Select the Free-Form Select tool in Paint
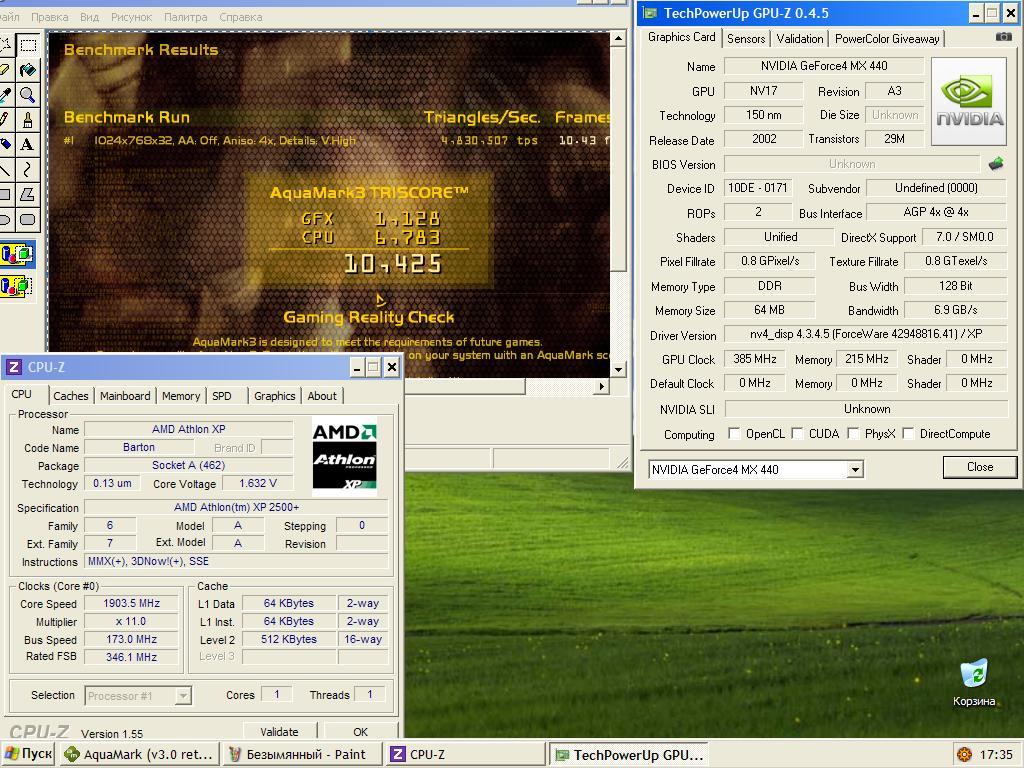1024x768 pixels. (x=5, y=46)
